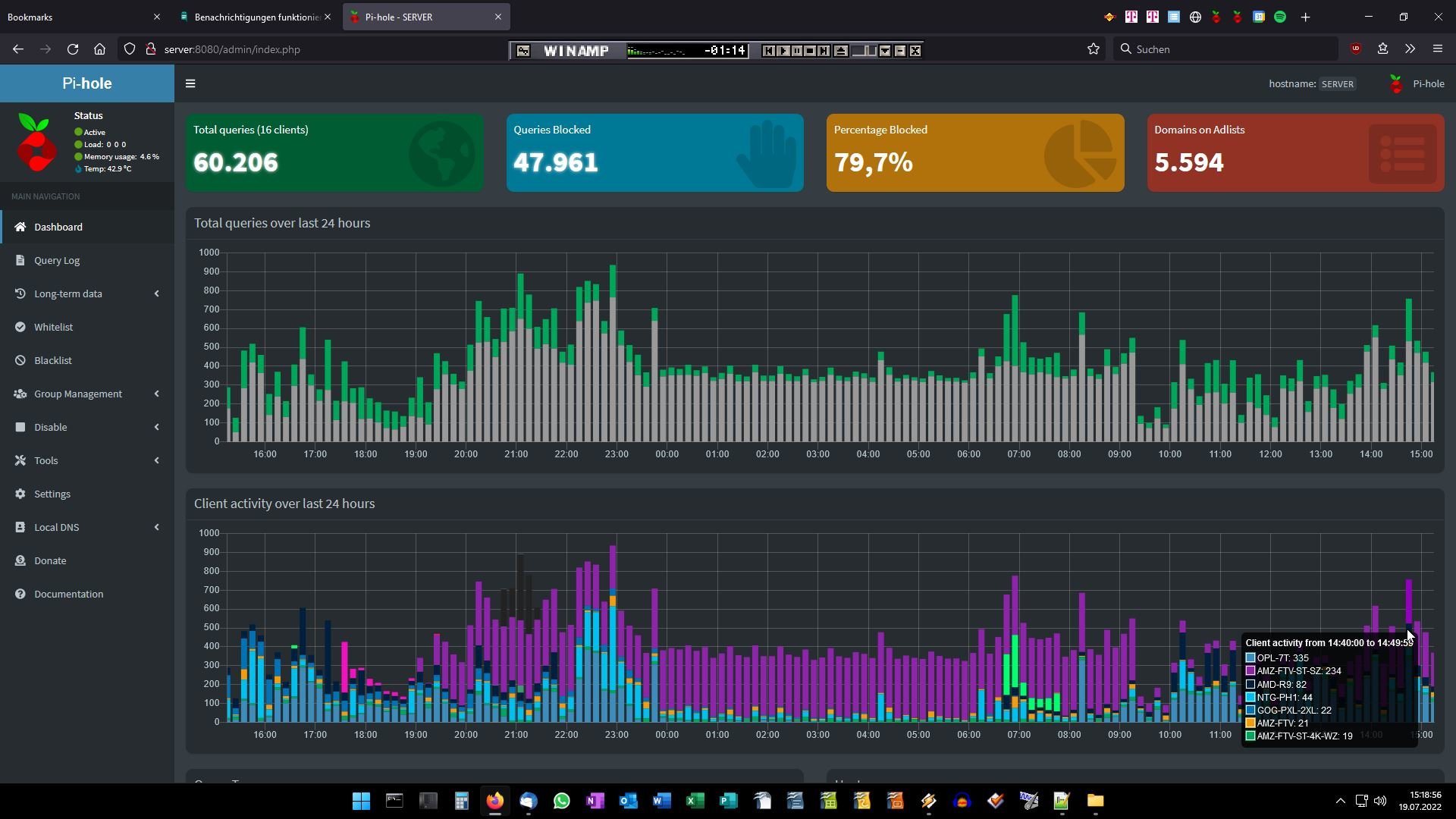The height and width of the screenshot is (819, 1456).
Task: Show hidden system tray icons
Action: click(1340, 801)
